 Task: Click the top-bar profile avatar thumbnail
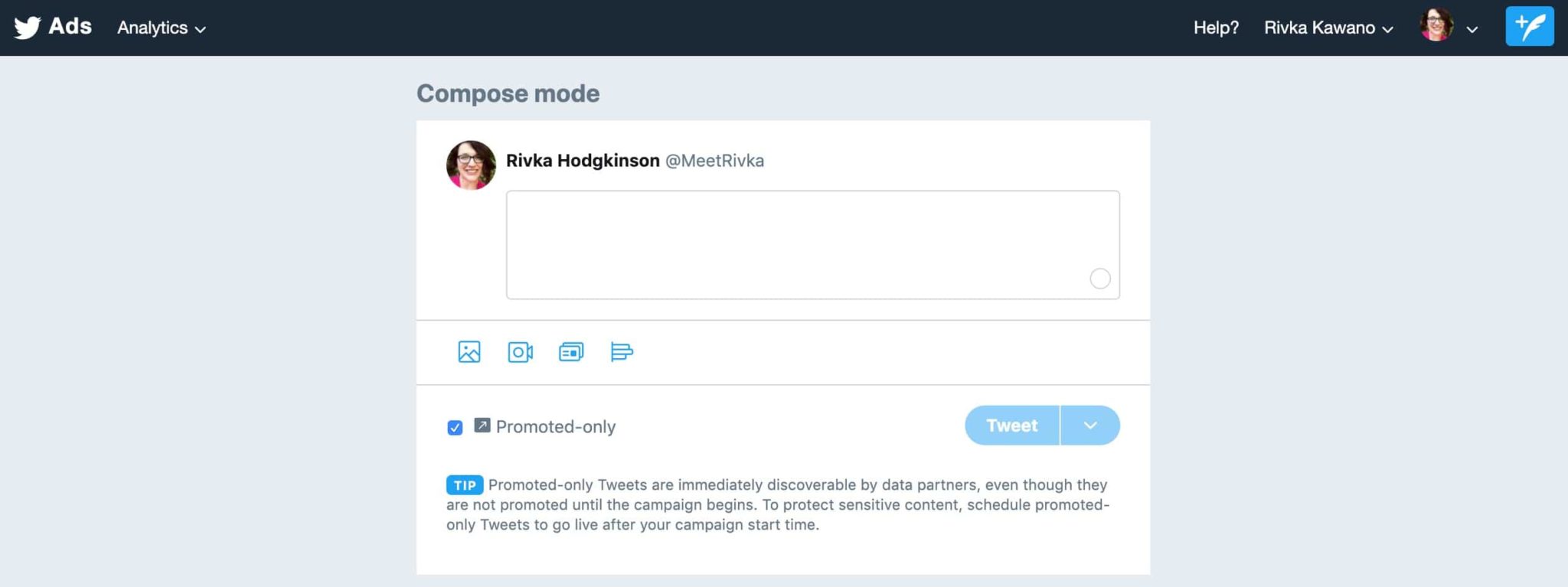point(1436,25)
